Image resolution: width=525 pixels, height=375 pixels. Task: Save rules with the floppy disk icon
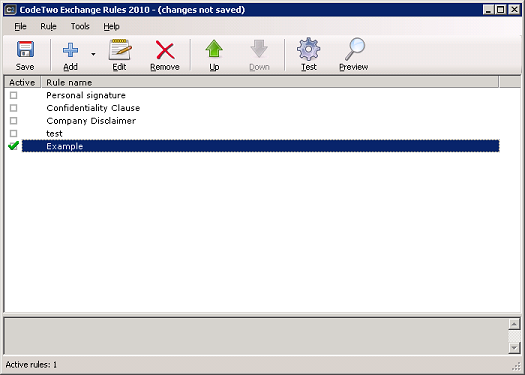[25, 55]
